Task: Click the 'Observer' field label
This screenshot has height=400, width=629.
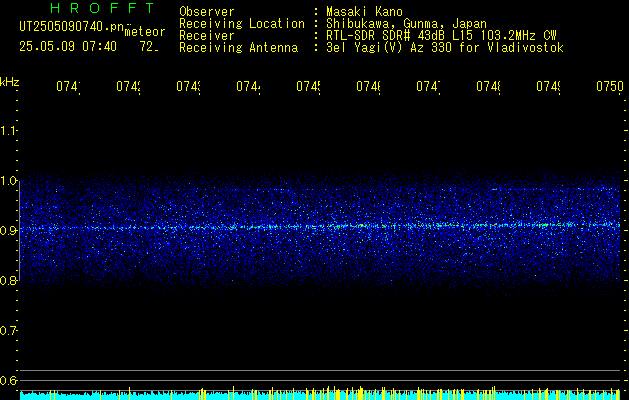Action: pos(207,11)
